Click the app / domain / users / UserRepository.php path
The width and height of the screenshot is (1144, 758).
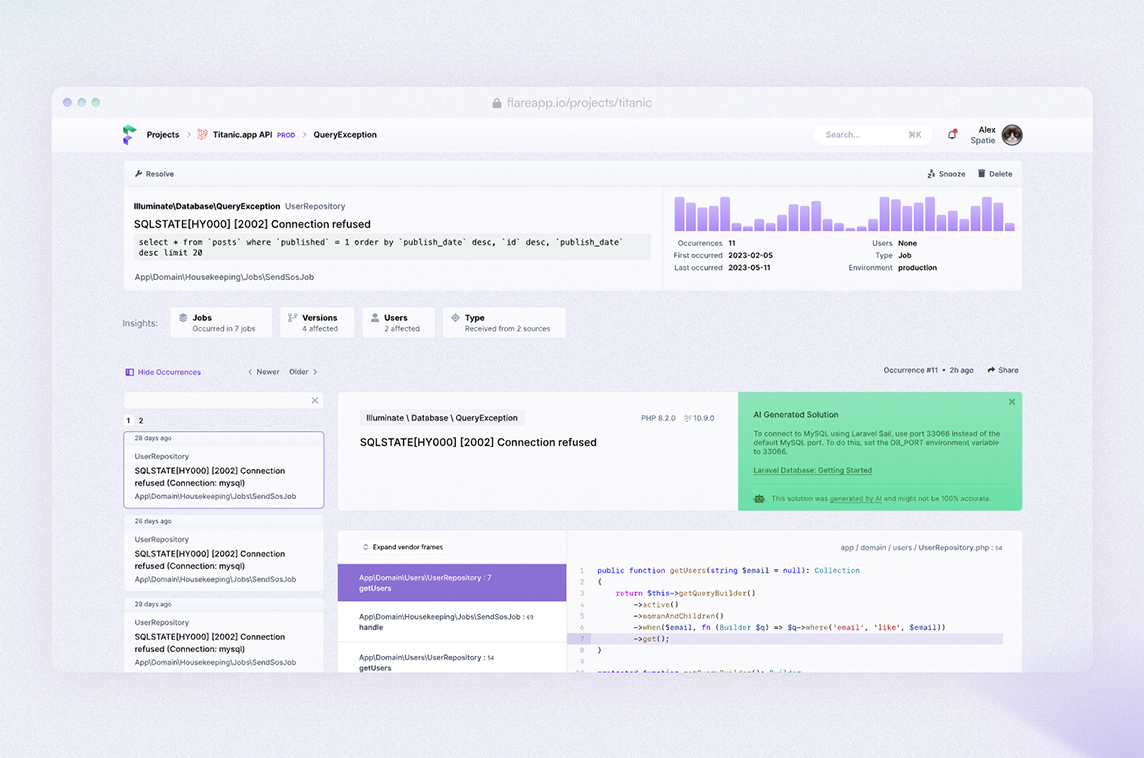click(x=921, y=548)
